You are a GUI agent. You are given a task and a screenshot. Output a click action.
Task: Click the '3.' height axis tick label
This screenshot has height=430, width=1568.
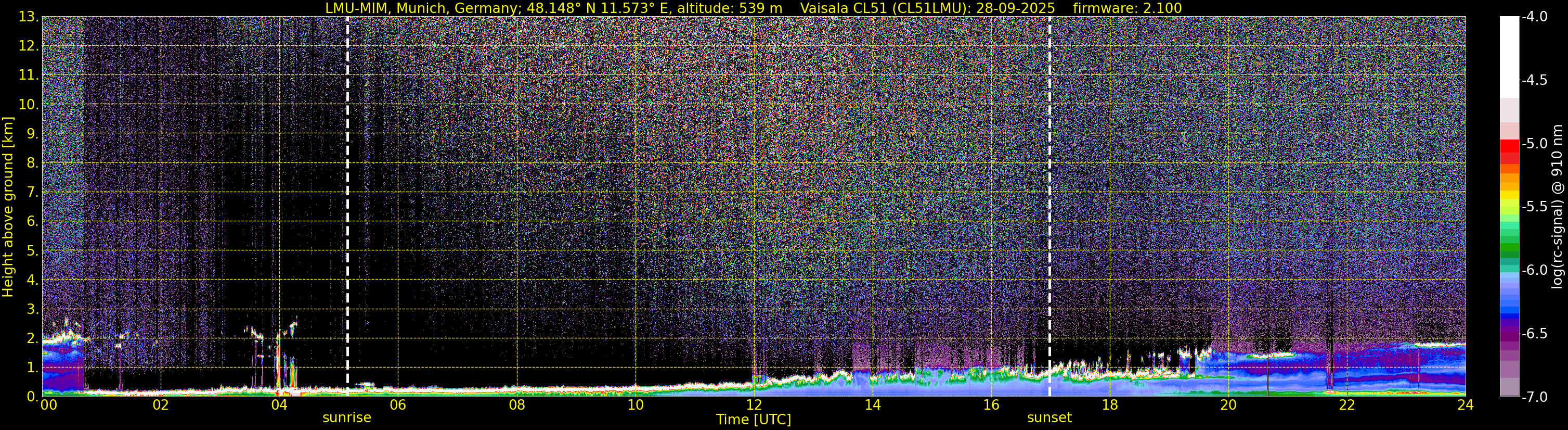32,309
